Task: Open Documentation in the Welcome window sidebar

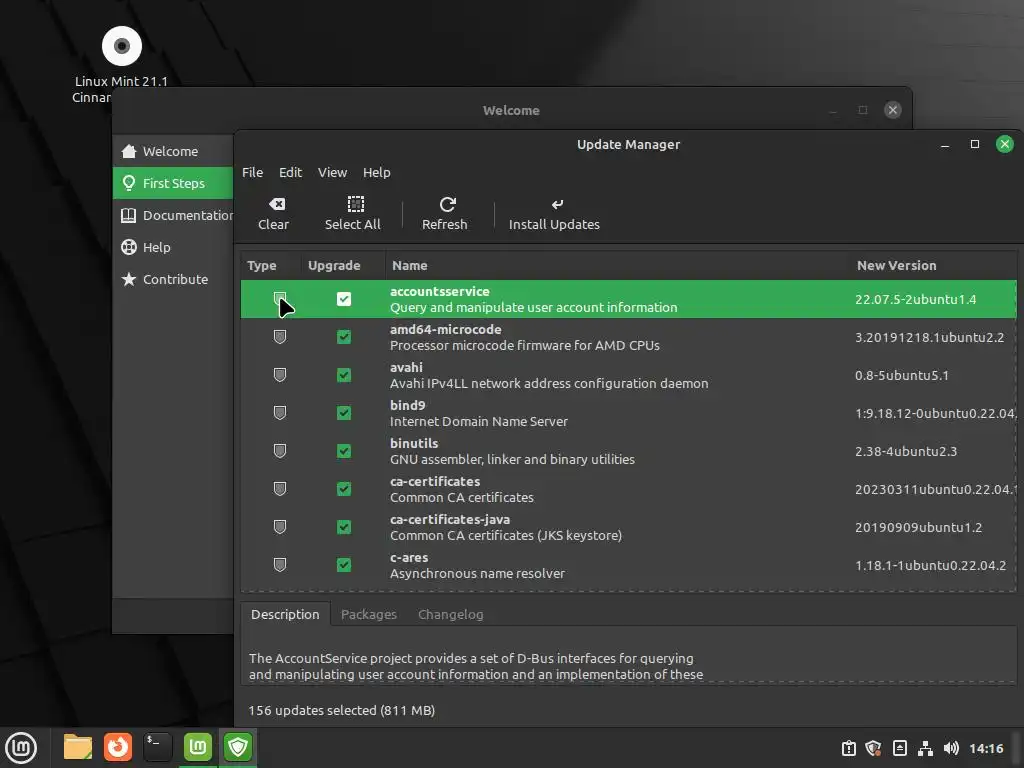Action: coord(172,215)
